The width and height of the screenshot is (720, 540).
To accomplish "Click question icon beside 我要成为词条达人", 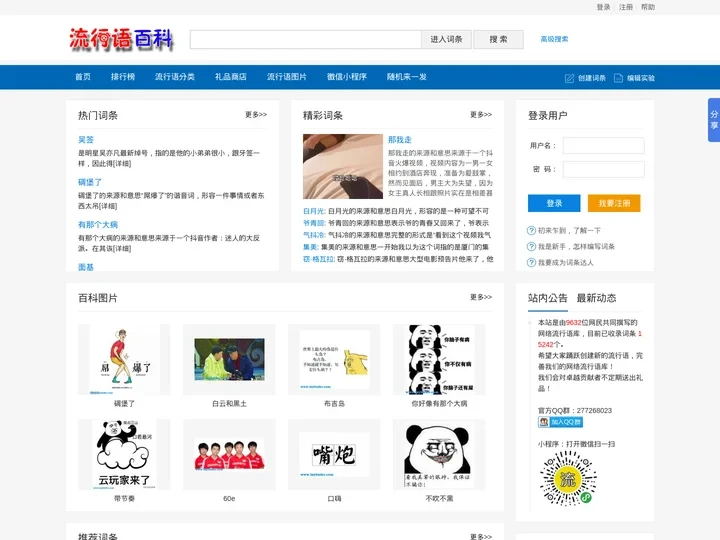I will 531,263.
